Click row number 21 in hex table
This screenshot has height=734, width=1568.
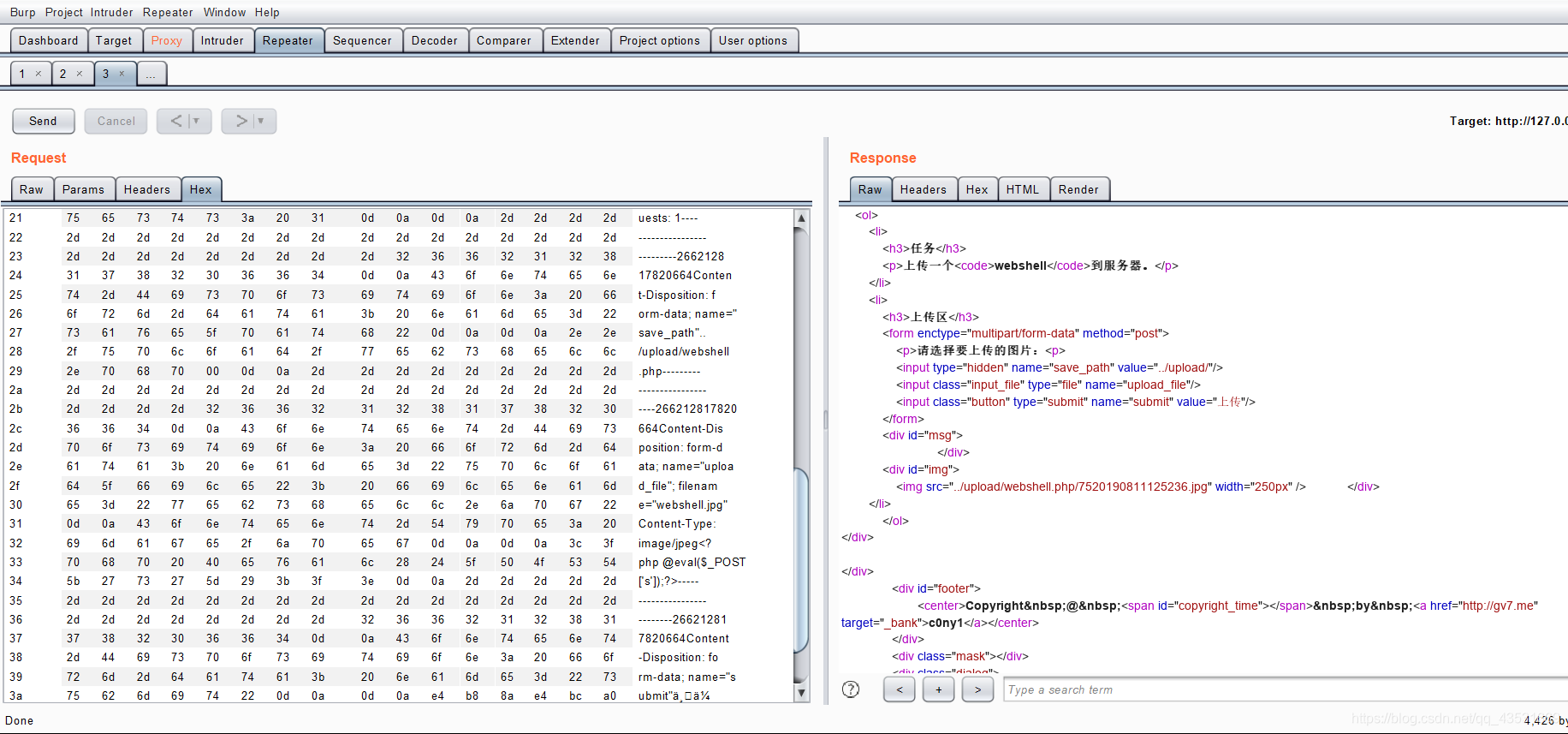(16, 218)
